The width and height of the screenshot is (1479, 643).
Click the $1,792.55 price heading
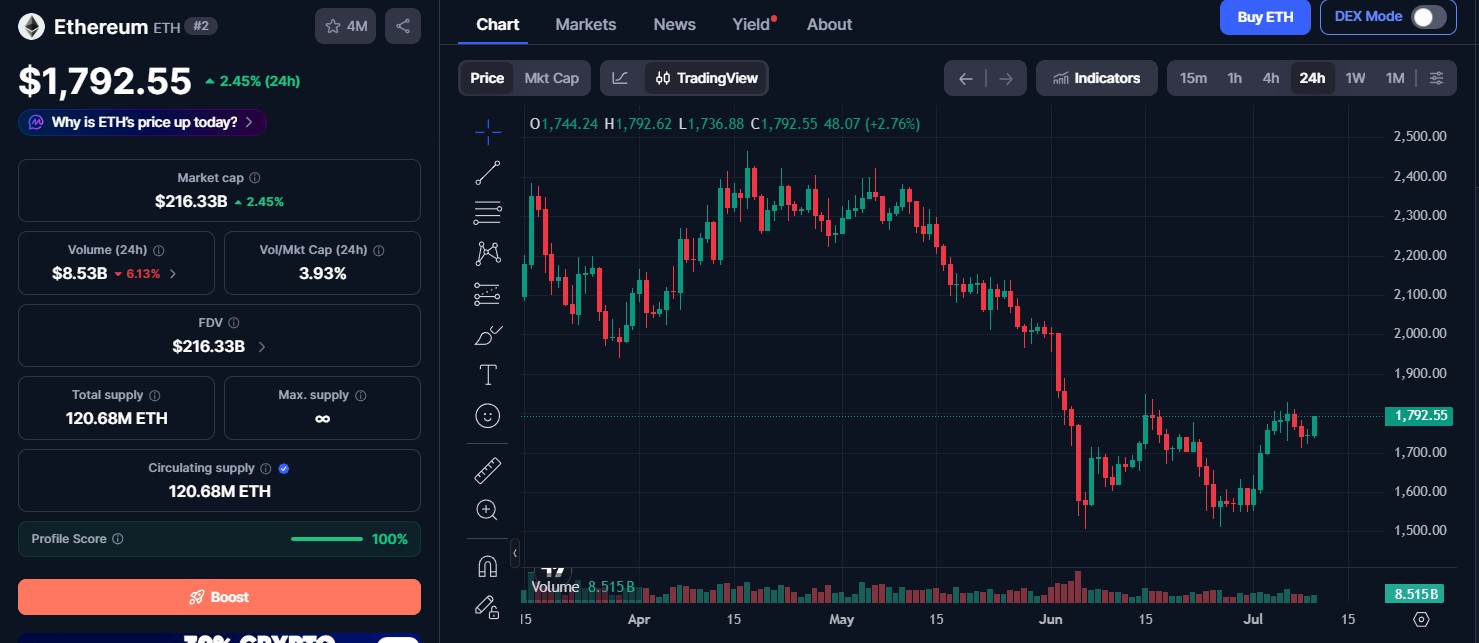(105, 81)
